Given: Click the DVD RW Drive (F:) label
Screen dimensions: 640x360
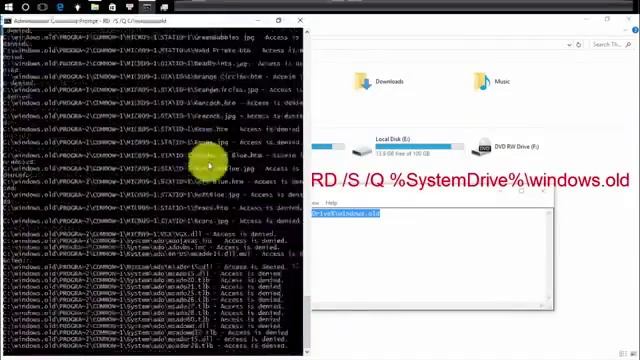Looking at the screenshot, I should [x=517, y=147].
